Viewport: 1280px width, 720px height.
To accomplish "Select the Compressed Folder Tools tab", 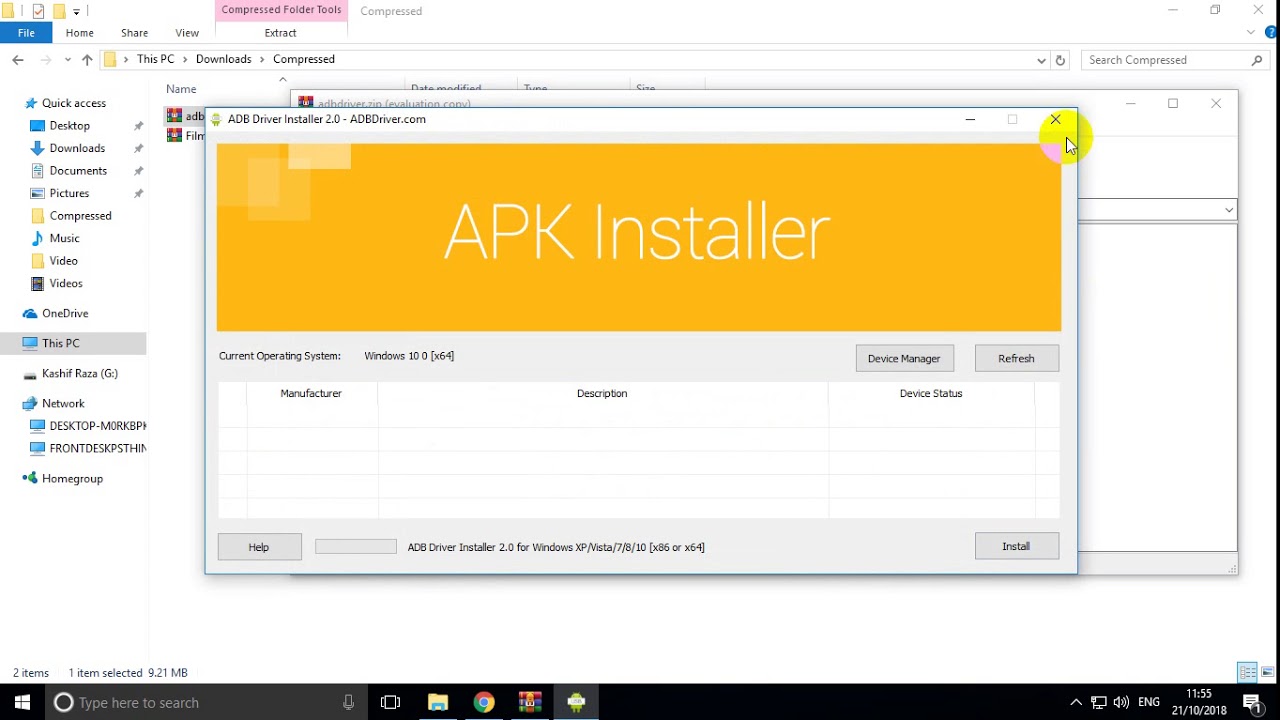I will 281,10.
